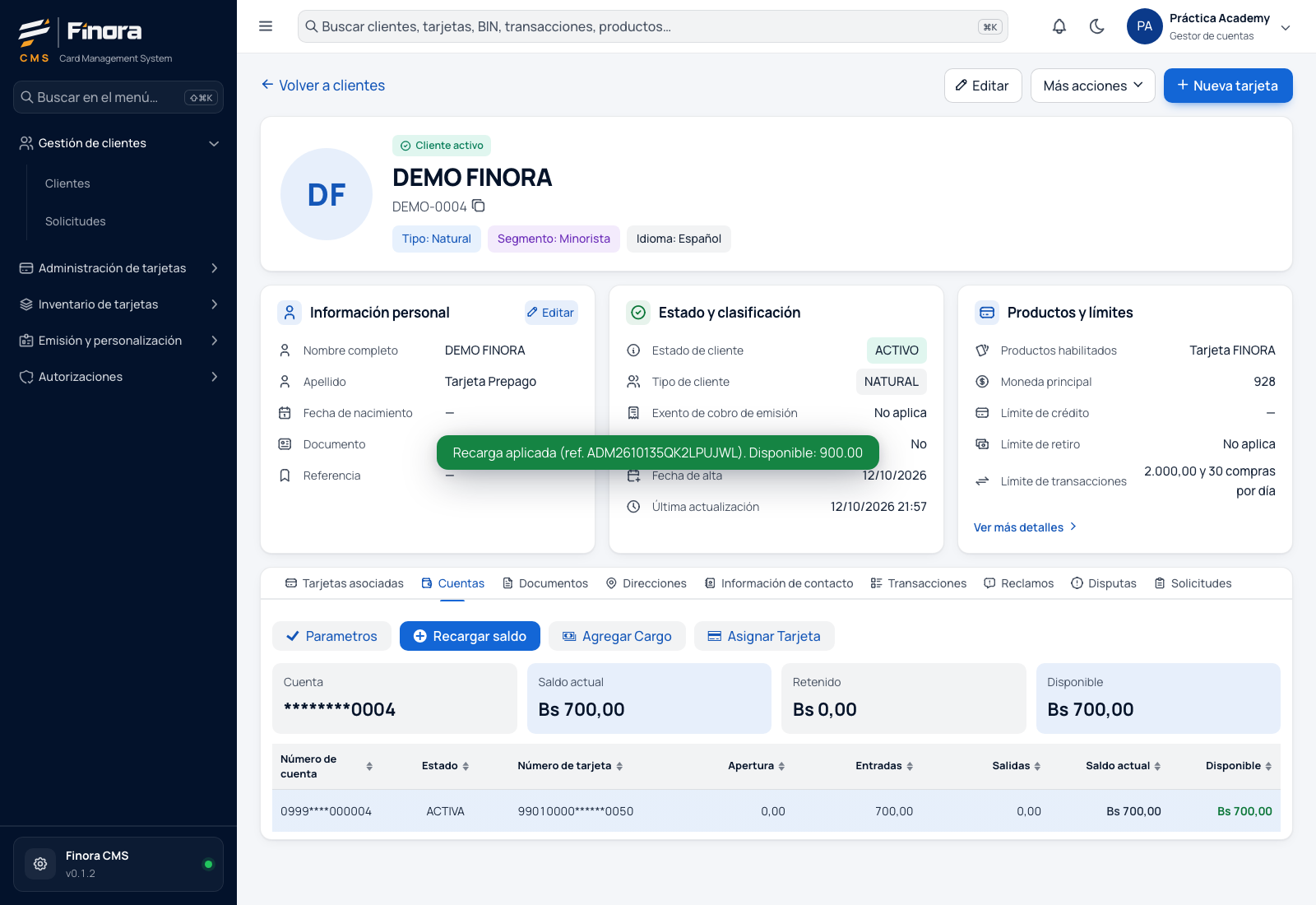Click the global search field
Image resolution: width=1316 pixels, height=905 pixels.
[653, 26]
